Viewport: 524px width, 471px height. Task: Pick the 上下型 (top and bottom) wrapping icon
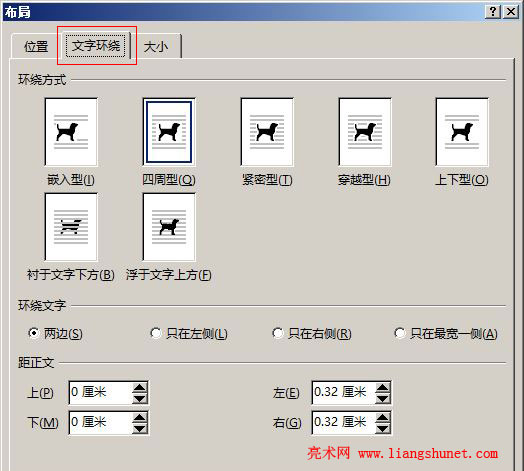click(x=462, y=132)
